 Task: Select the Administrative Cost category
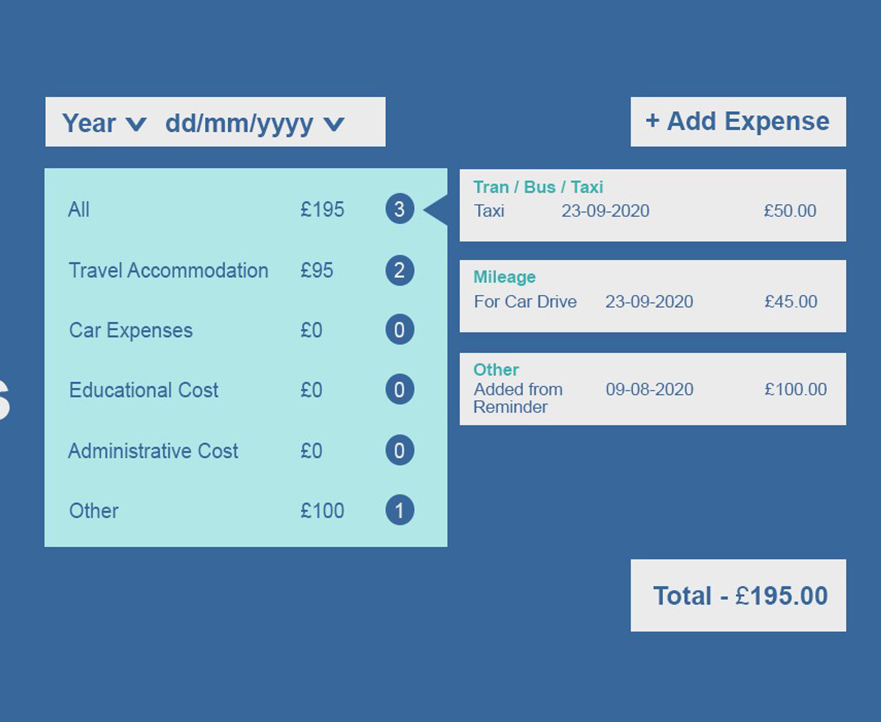pos(153,451)
